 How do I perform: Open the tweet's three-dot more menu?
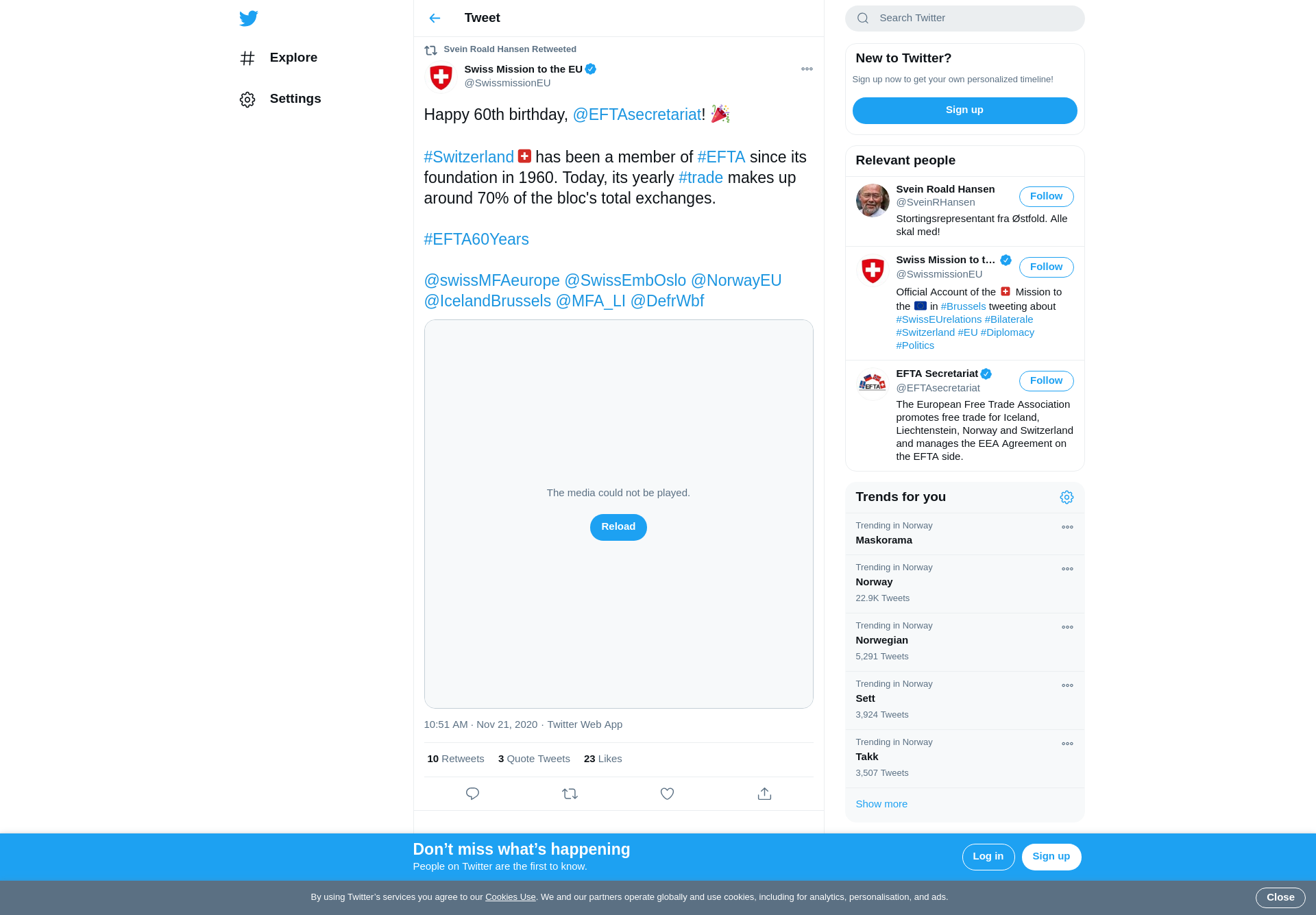pos(807,69)
